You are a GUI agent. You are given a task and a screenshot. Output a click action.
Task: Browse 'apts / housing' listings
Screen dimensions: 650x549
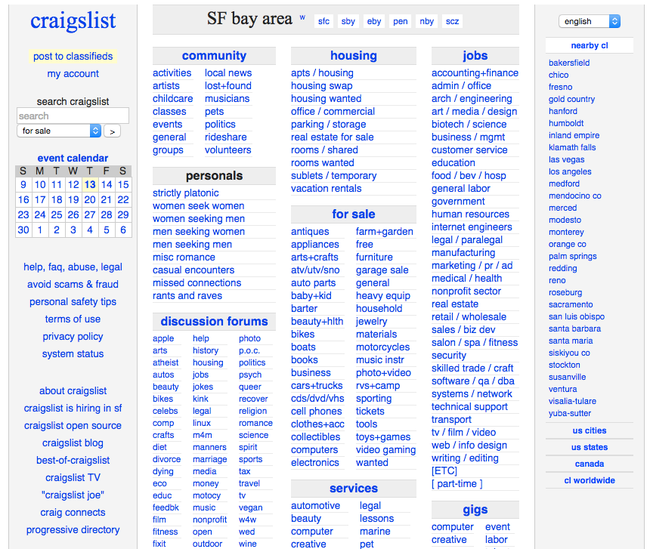321,73
